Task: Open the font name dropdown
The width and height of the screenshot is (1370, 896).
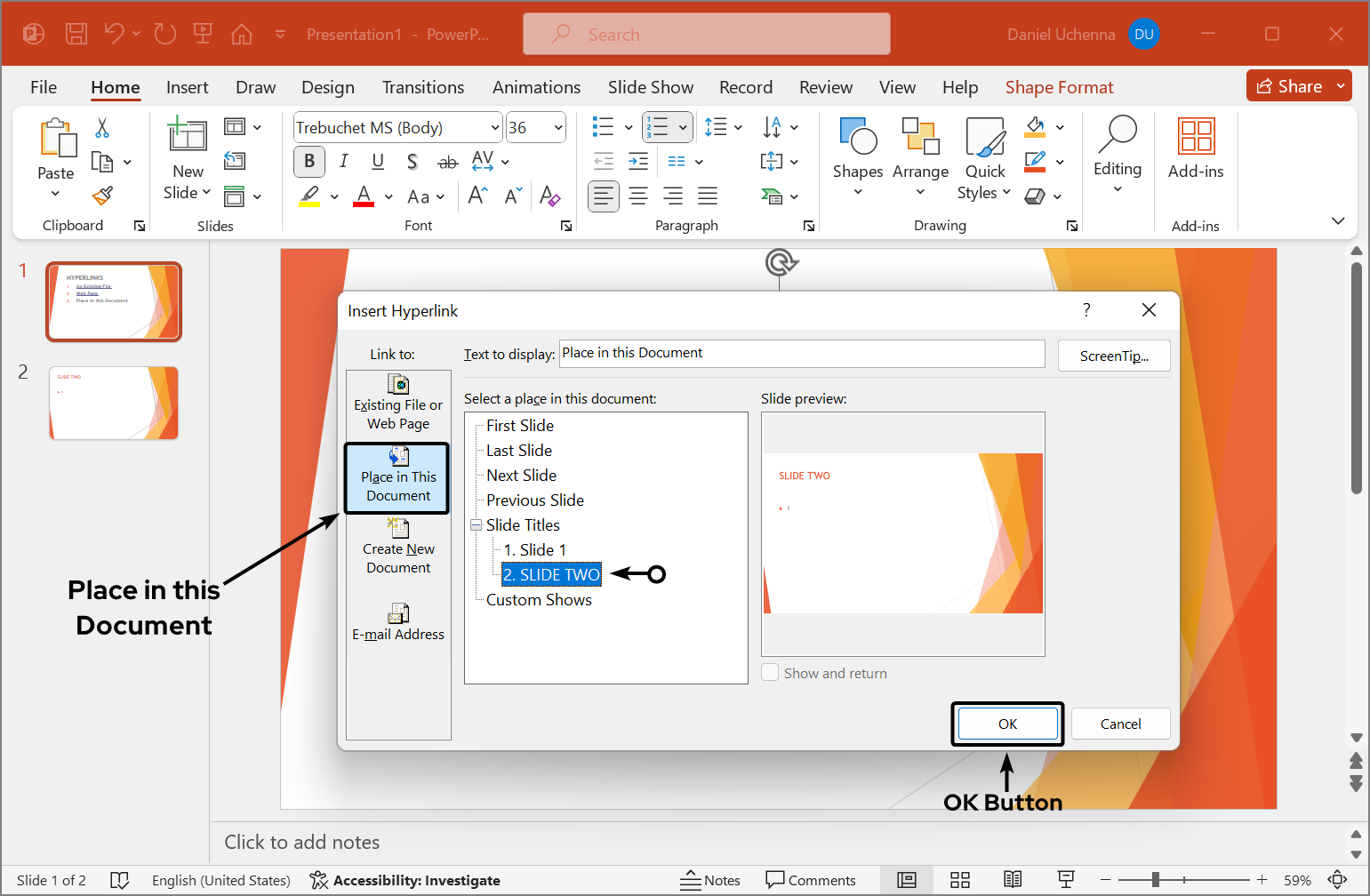Action: (x=494, y=127)
